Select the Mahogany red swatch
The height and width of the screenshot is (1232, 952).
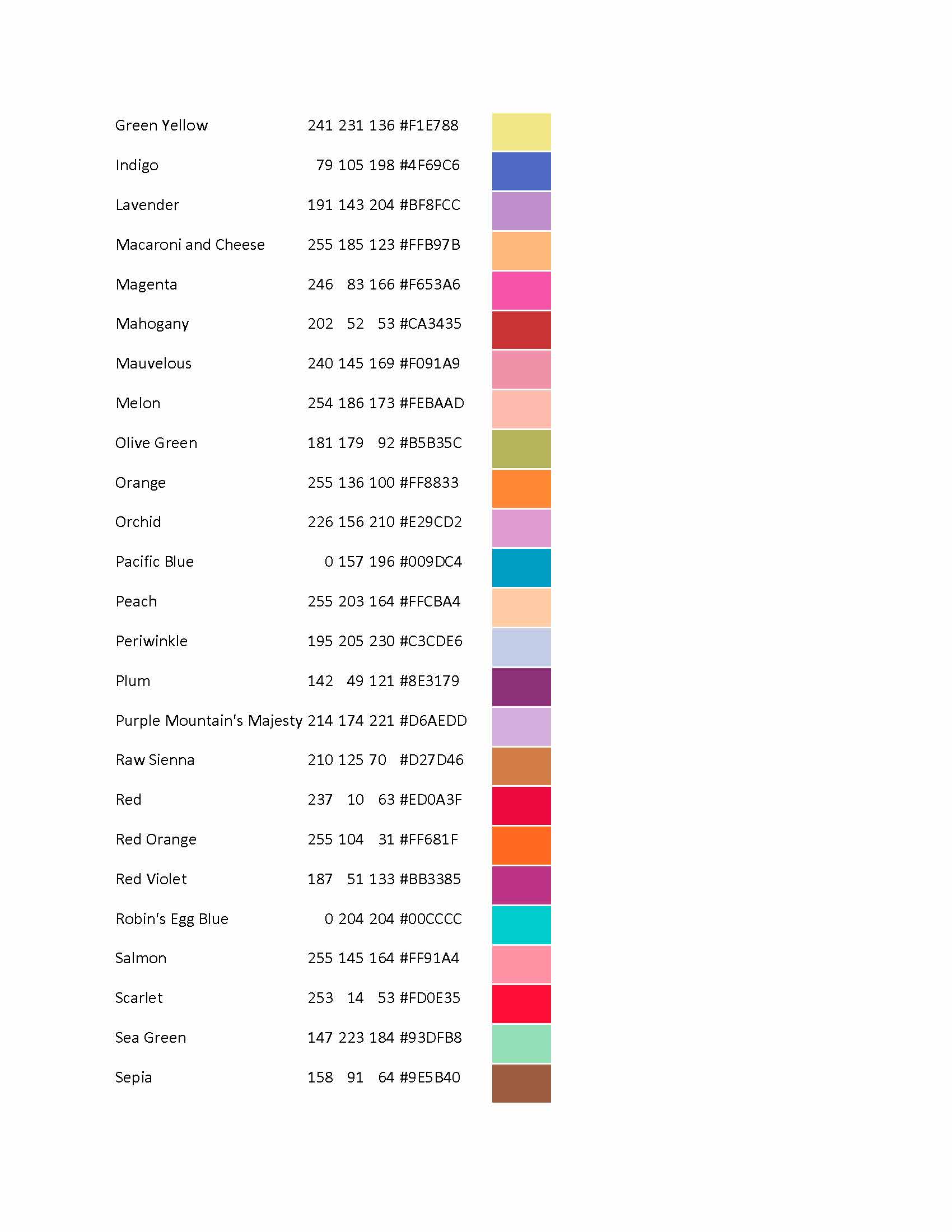pos(521,329)
